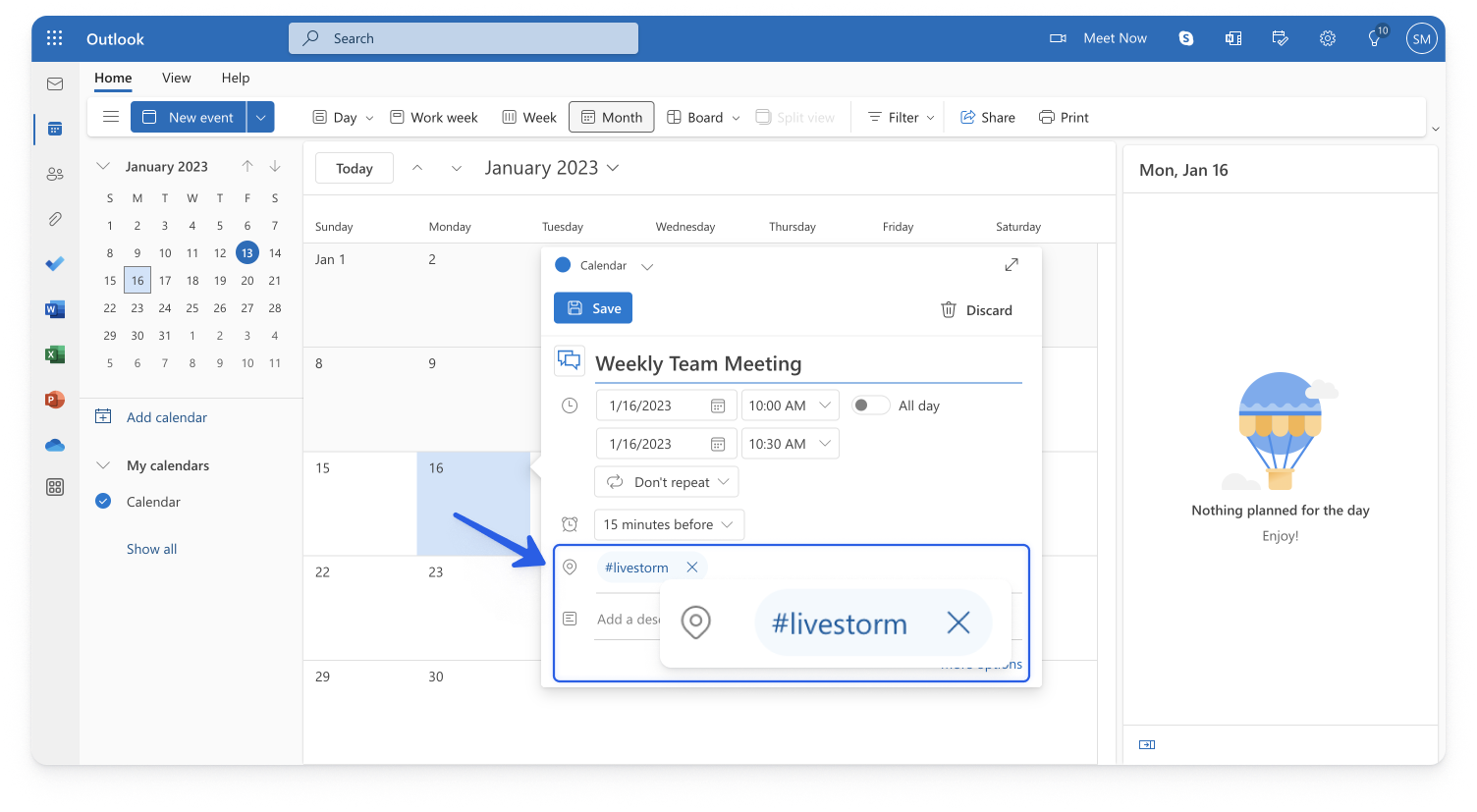Click New event button
Viewport: 1477px width, 812px height.
tap(189, 117)
